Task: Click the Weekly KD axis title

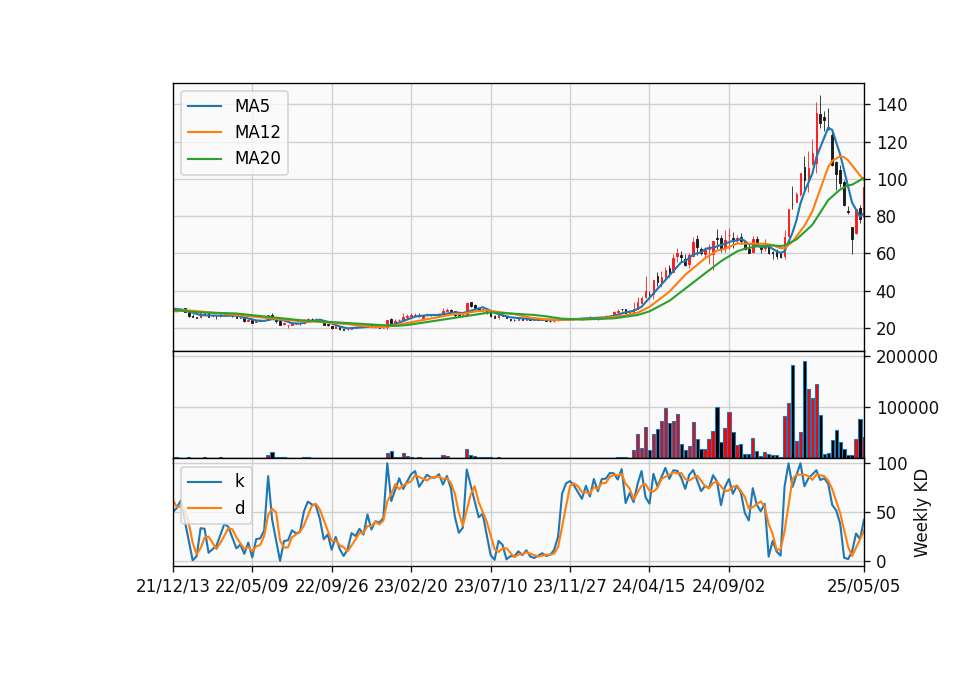Action: (921, 513)
